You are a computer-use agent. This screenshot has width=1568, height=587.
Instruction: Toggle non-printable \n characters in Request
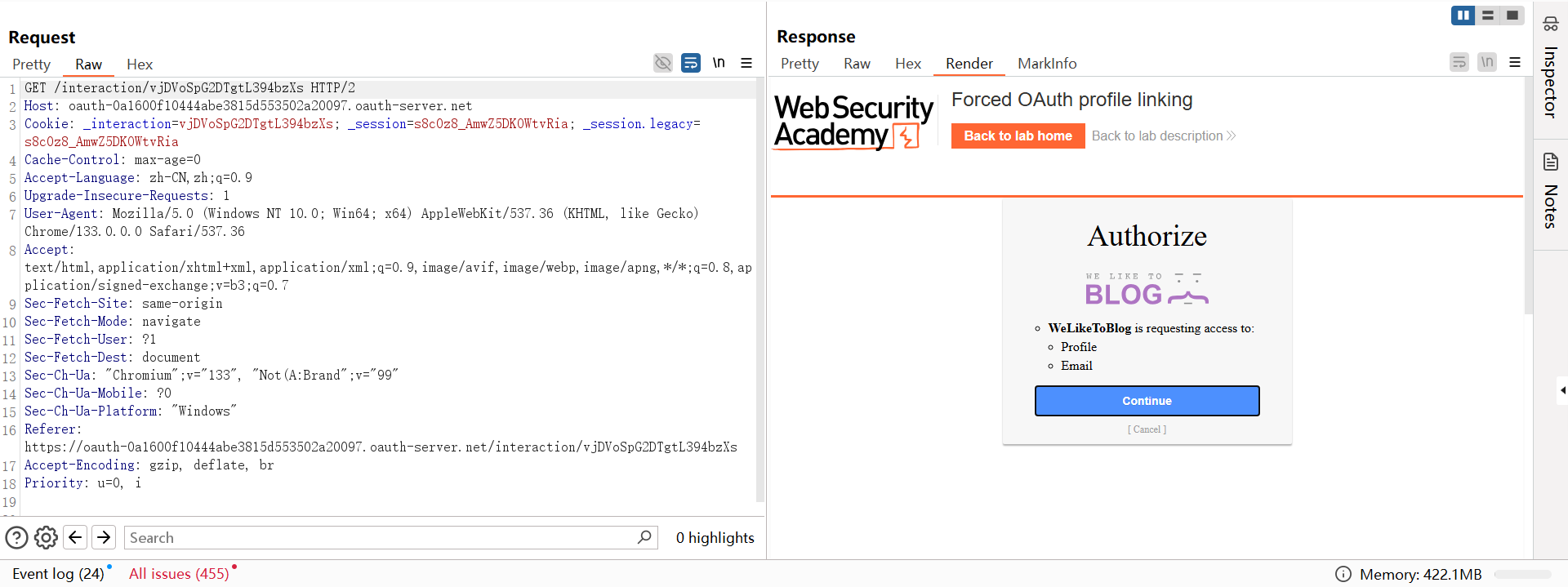(x=719, y=63)
